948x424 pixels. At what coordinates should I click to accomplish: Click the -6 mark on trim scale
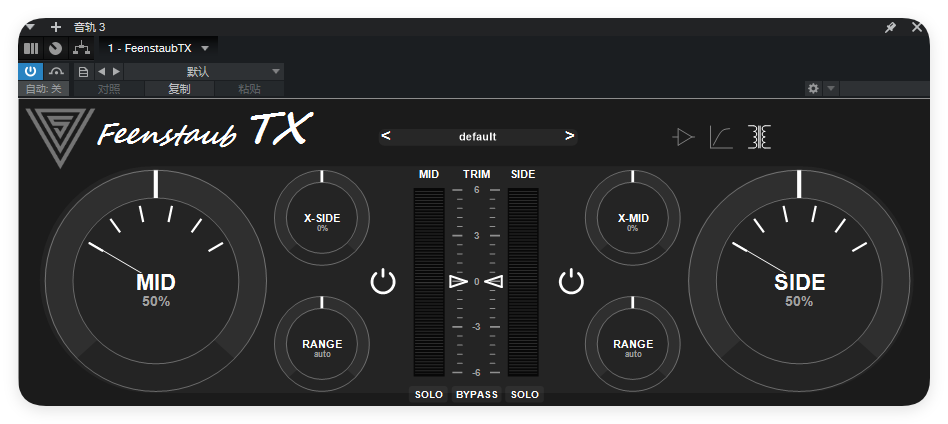pos(476,373)
